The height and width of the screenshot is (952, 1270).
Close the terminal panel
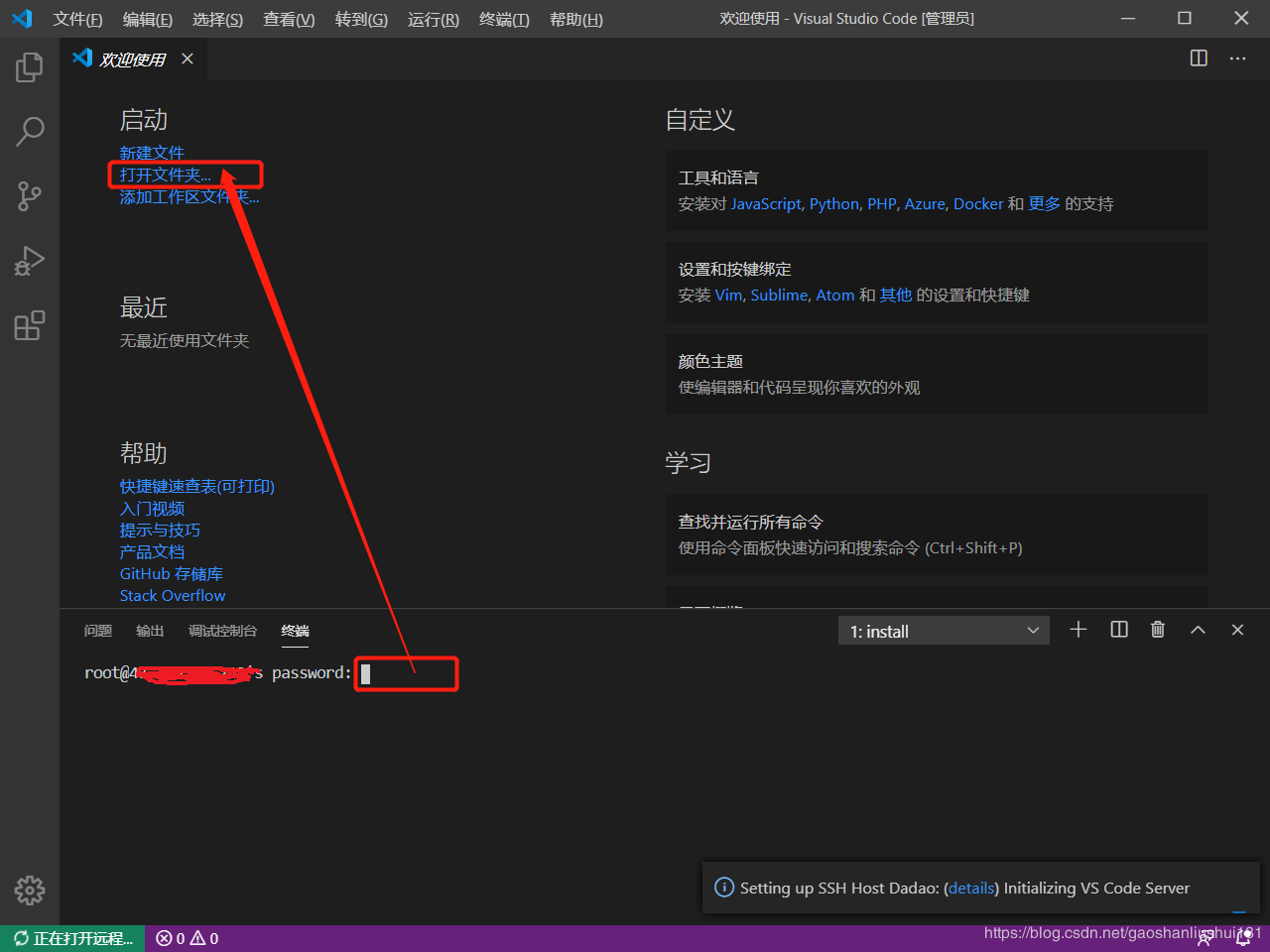(x=1237, y=630)
